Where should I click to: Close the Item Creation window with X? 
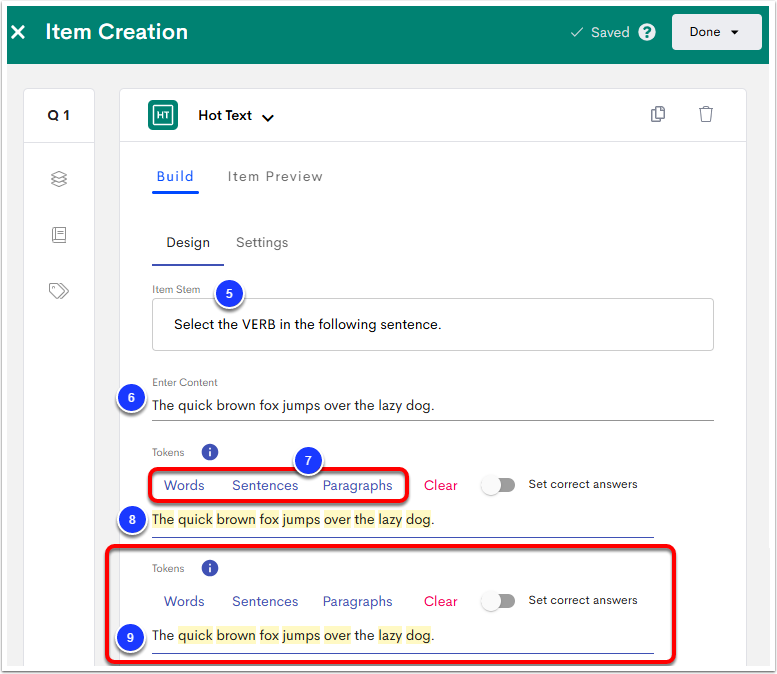tap(18, 32)
